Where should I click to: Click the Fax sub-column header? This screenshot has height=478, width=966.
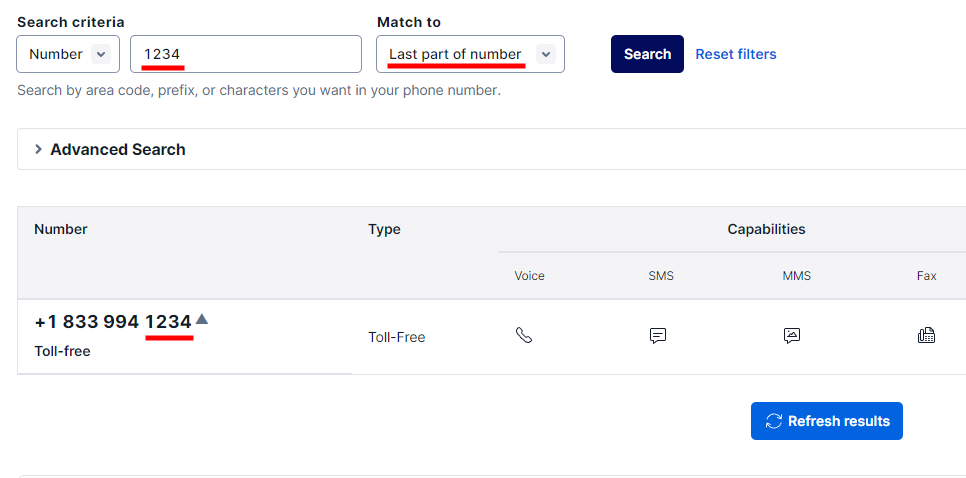click(927, 275)
